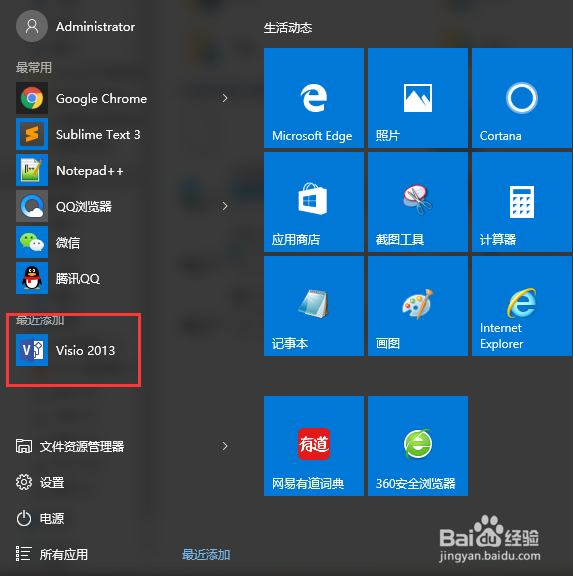Open the 应用商店 Store tile

[x=314, y=202]
